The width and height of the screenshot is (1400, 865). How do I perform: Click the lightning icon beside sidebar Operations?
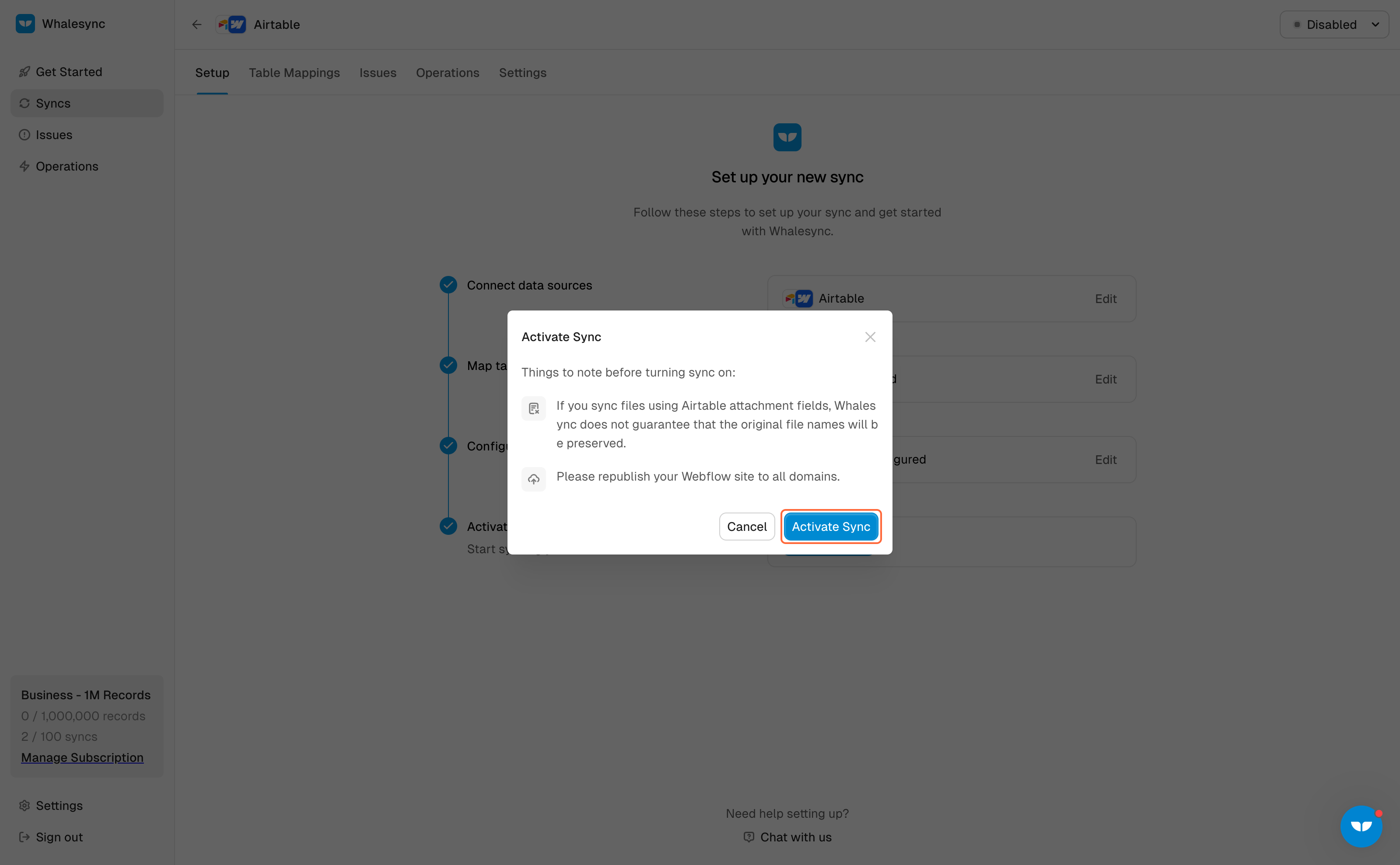click(24, 167)
